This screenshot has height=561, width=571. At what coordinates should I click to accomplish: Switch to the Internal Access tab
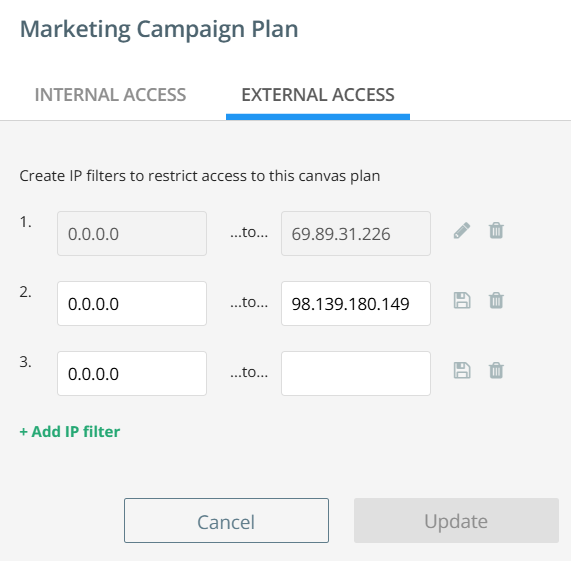110,95
